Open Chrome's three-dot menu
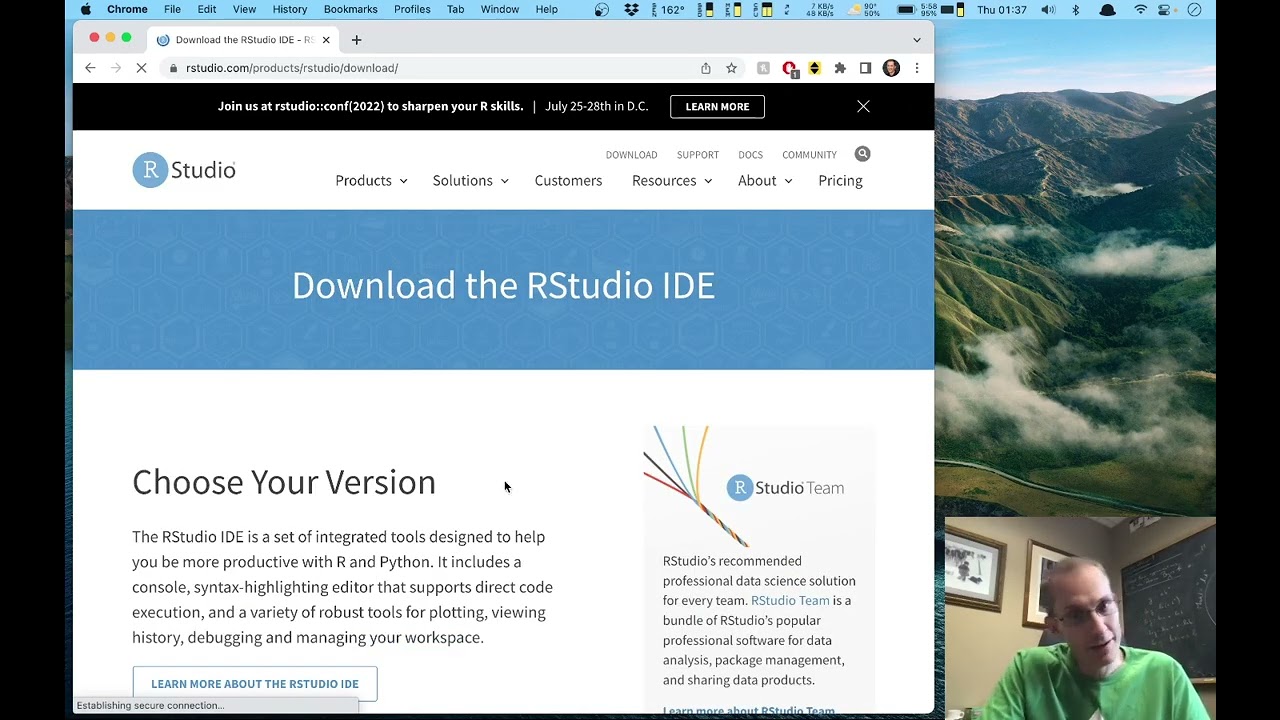Viewport: 1280px width, 720px height. tap(916, 68)
